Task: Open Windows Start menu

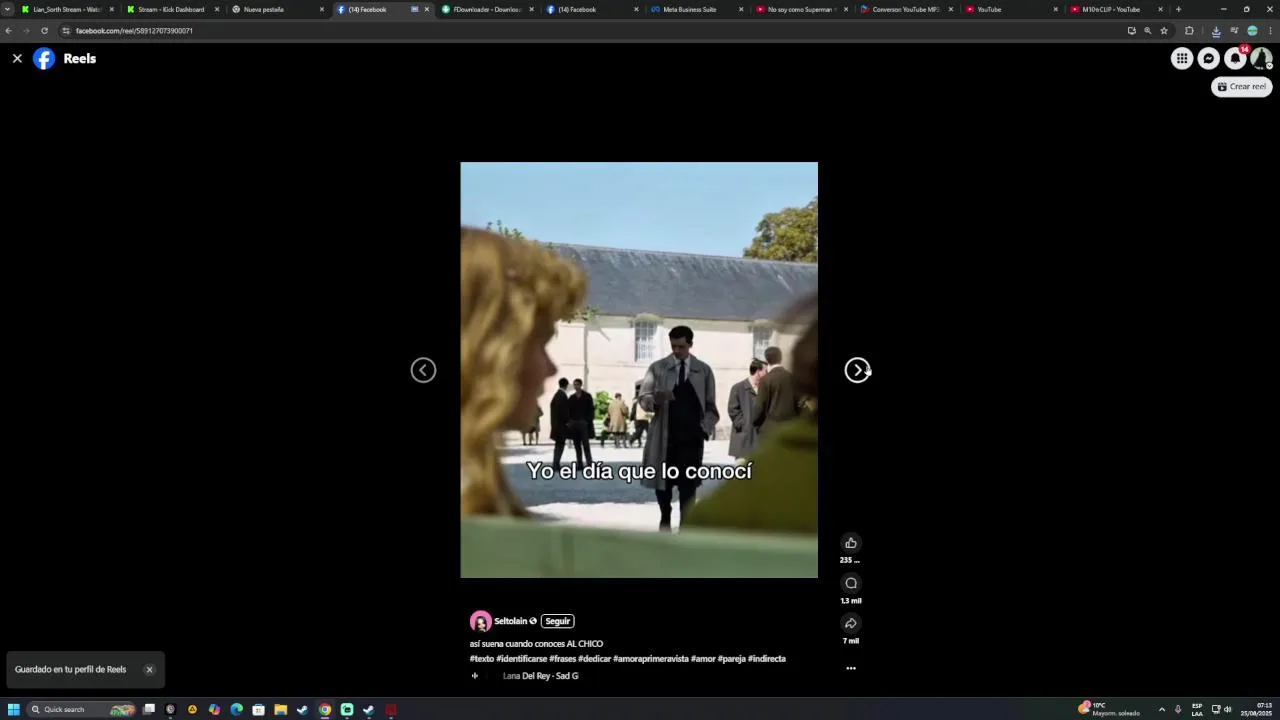Action: [14, 709]
